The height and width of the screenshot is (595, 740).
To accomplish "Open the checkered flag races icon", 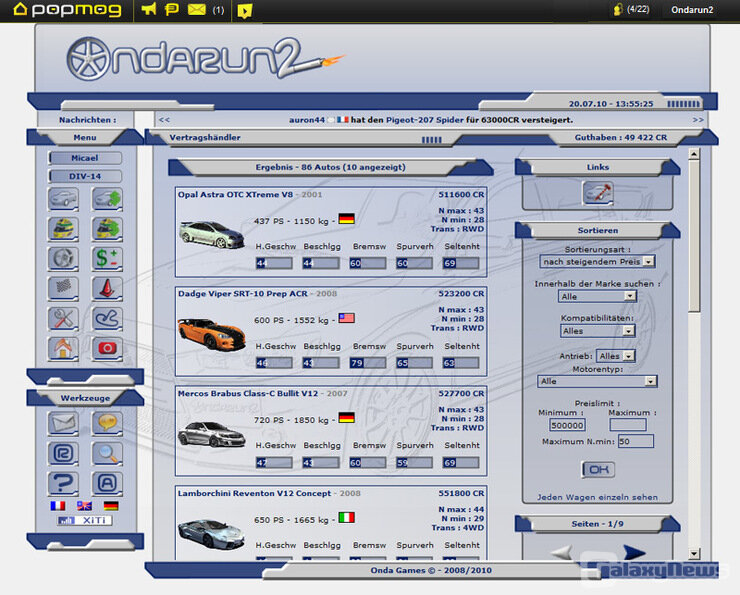I will click(x=63, y=288).
